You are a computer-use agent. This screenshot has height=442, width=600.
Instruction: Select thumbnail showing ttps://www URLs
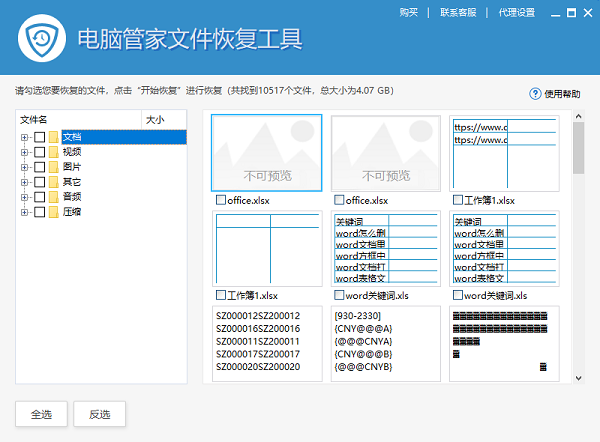tap(504, 153)
